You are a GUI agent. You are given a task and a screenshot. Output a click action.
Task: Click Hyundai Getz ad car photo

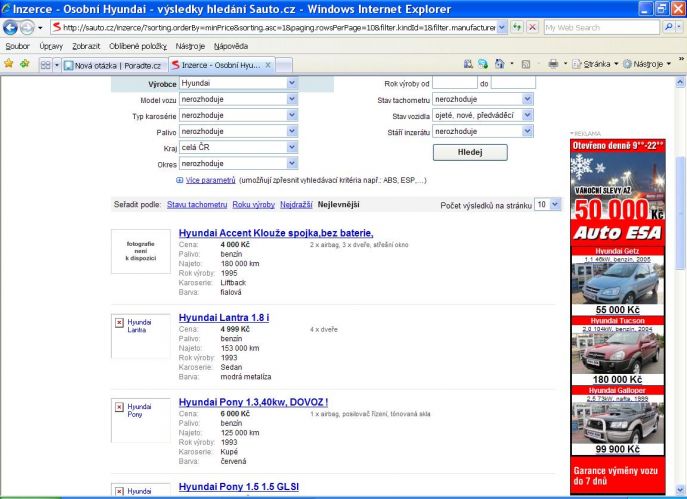click(617, 283)
